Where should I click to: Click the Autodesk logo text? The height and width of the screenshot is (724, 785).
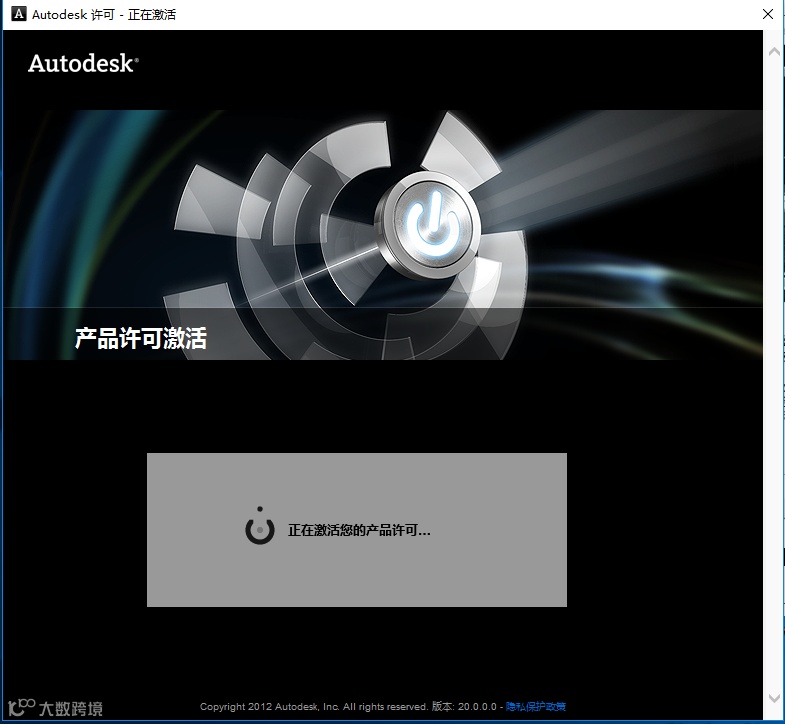83,64
